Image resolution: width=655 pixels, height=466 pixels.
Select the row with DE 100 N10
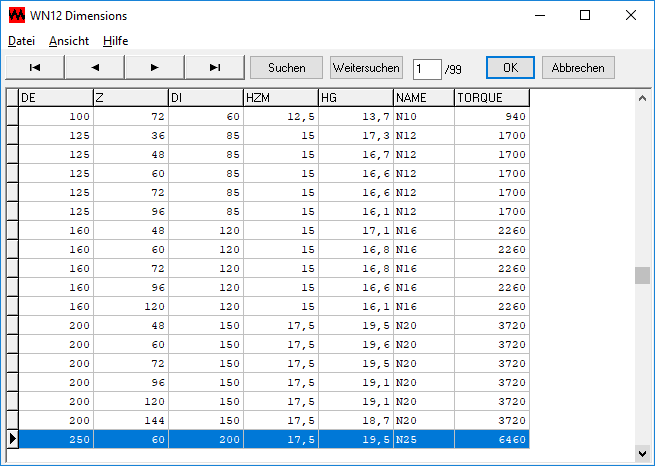[270, 116]
